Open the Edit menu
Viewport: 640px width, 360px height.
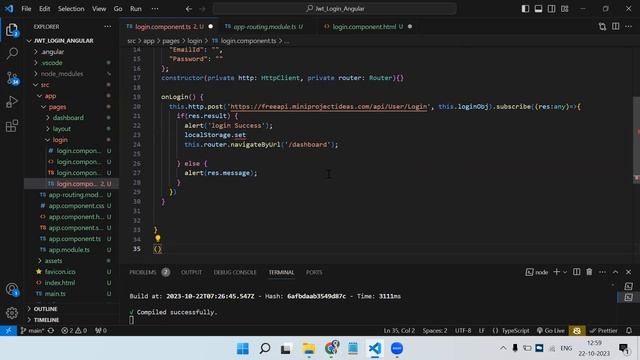click(x=44, y=9)
